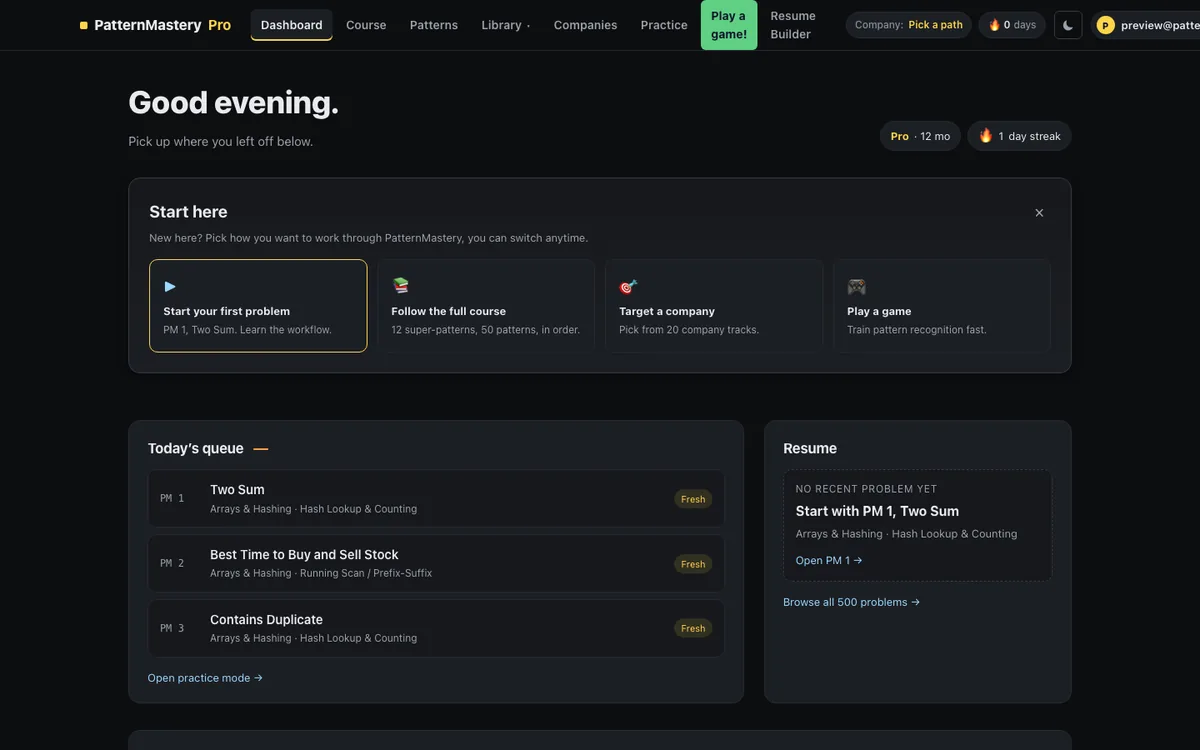Click the flame icon in day streak badge
Viewport: 1200px width, 750px height.
[x=986, y=136]
